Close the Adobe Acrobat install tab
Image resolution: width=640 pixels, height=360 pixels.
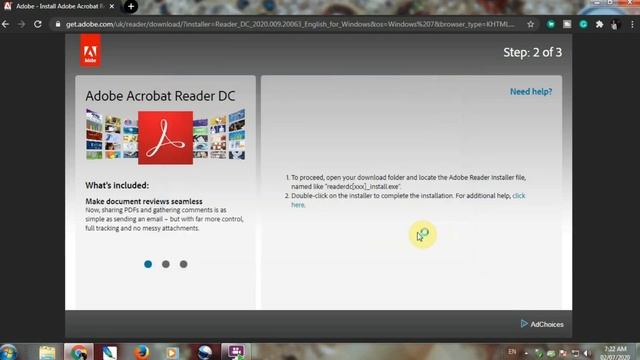(x=111, y=7)
